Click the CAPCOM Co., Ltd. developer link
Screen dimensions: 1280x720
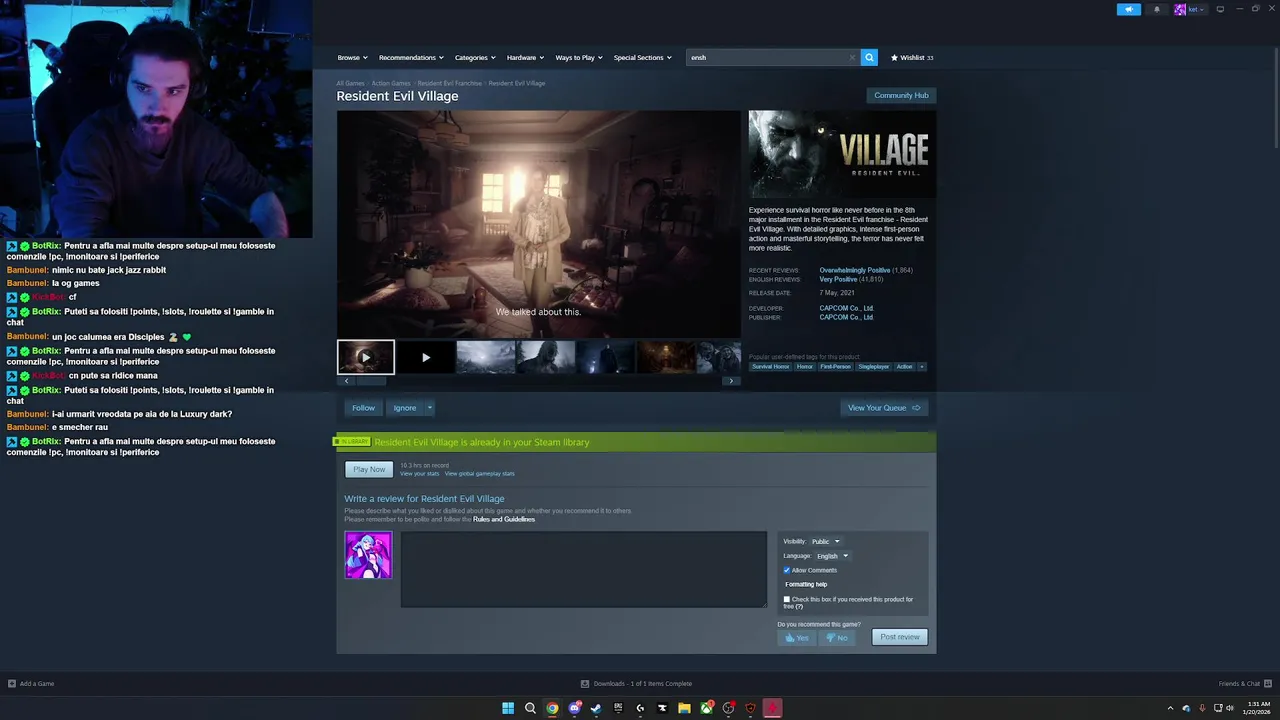pos(846,308)
